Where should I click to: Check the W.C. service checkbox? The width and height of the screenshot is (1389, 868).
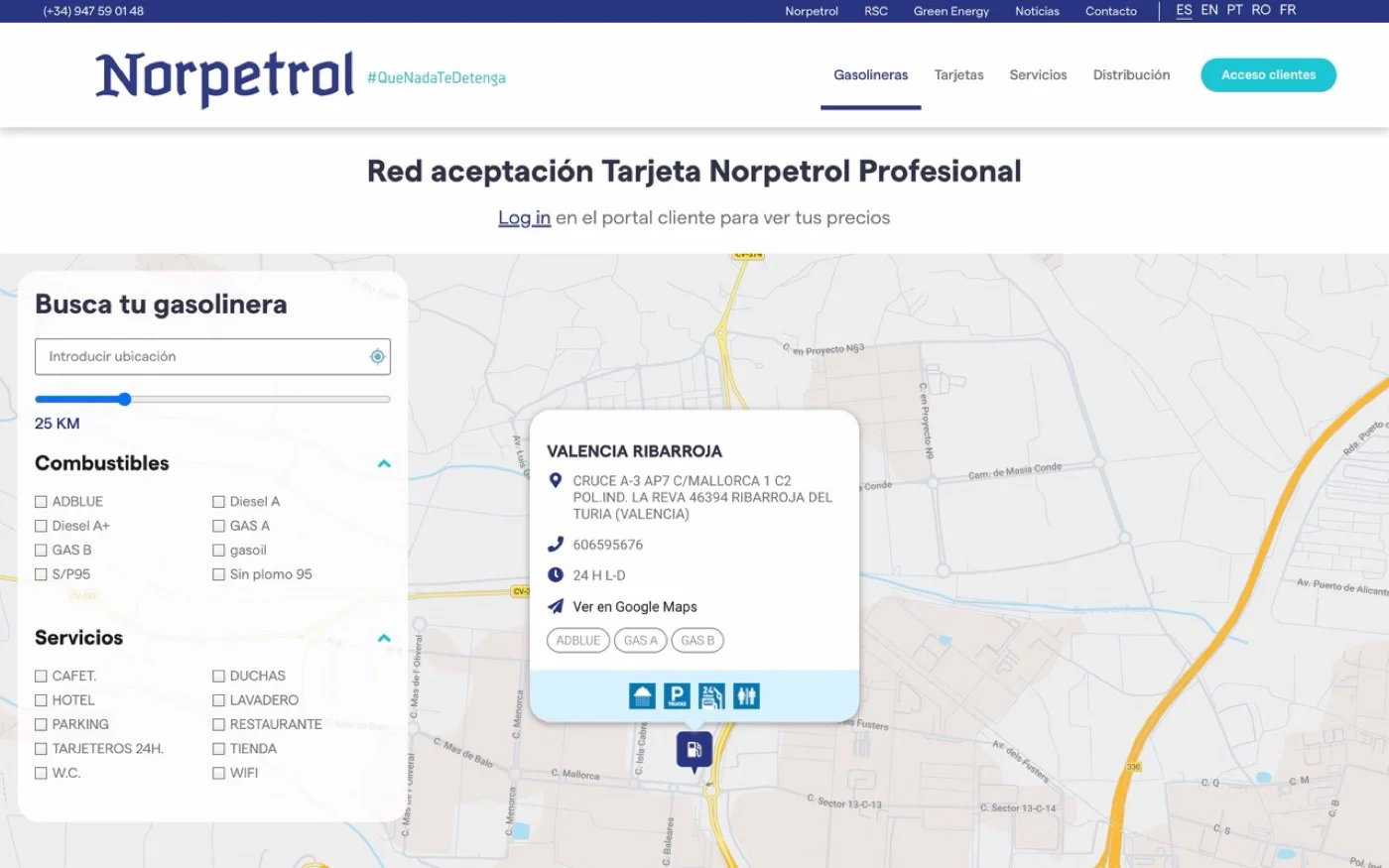41,774
